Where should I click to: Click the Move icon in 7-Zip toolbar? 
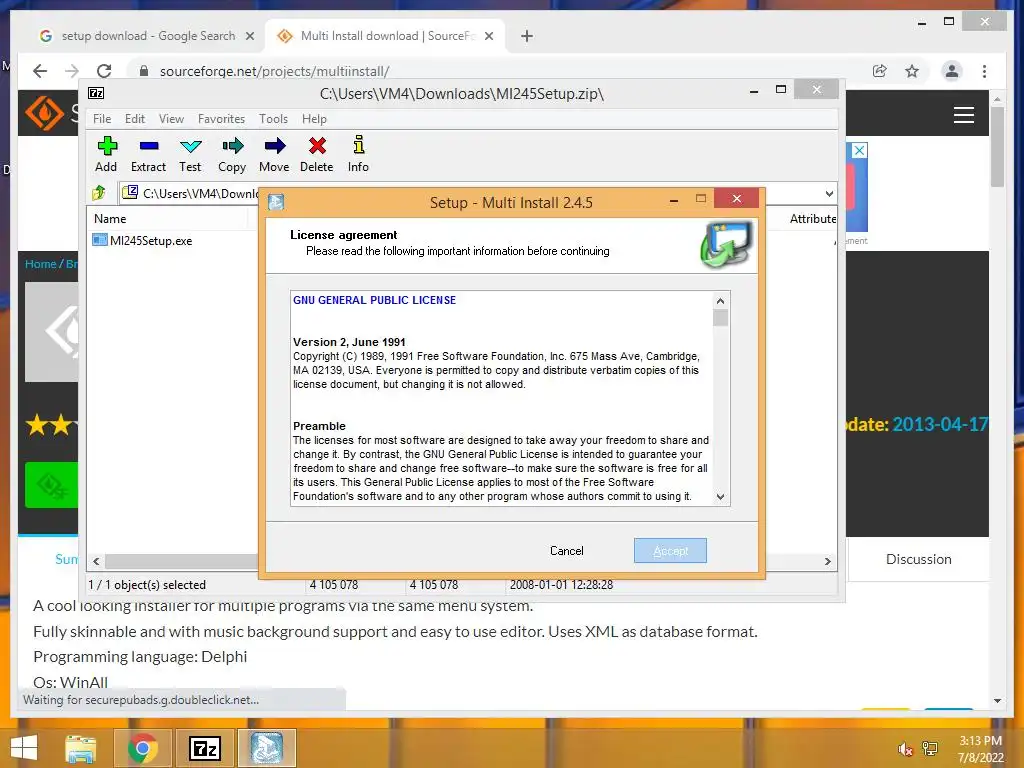pos(274,146)
